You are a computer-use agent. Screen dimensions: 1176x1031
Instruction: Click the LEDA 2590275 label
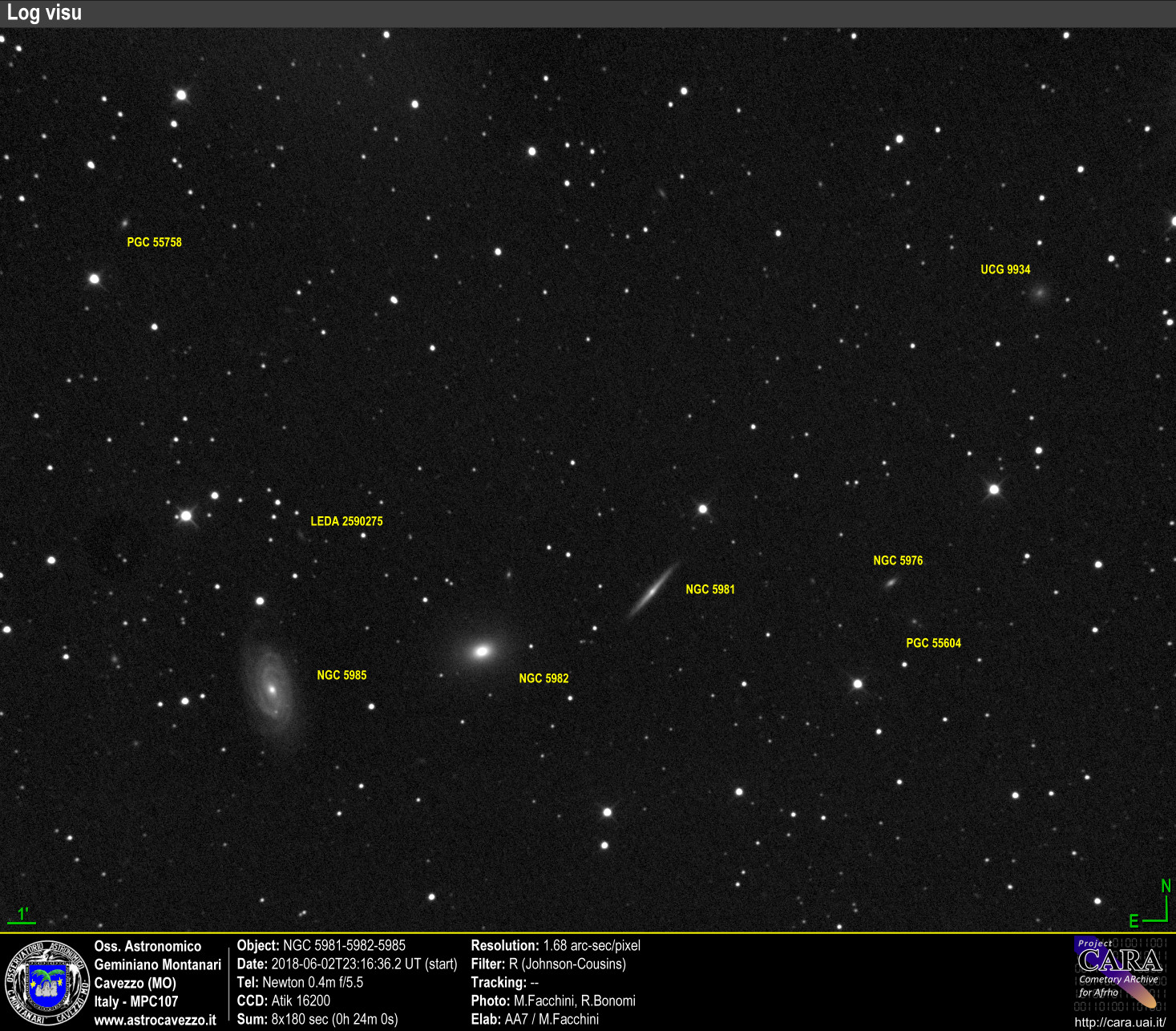click(346, 521)
